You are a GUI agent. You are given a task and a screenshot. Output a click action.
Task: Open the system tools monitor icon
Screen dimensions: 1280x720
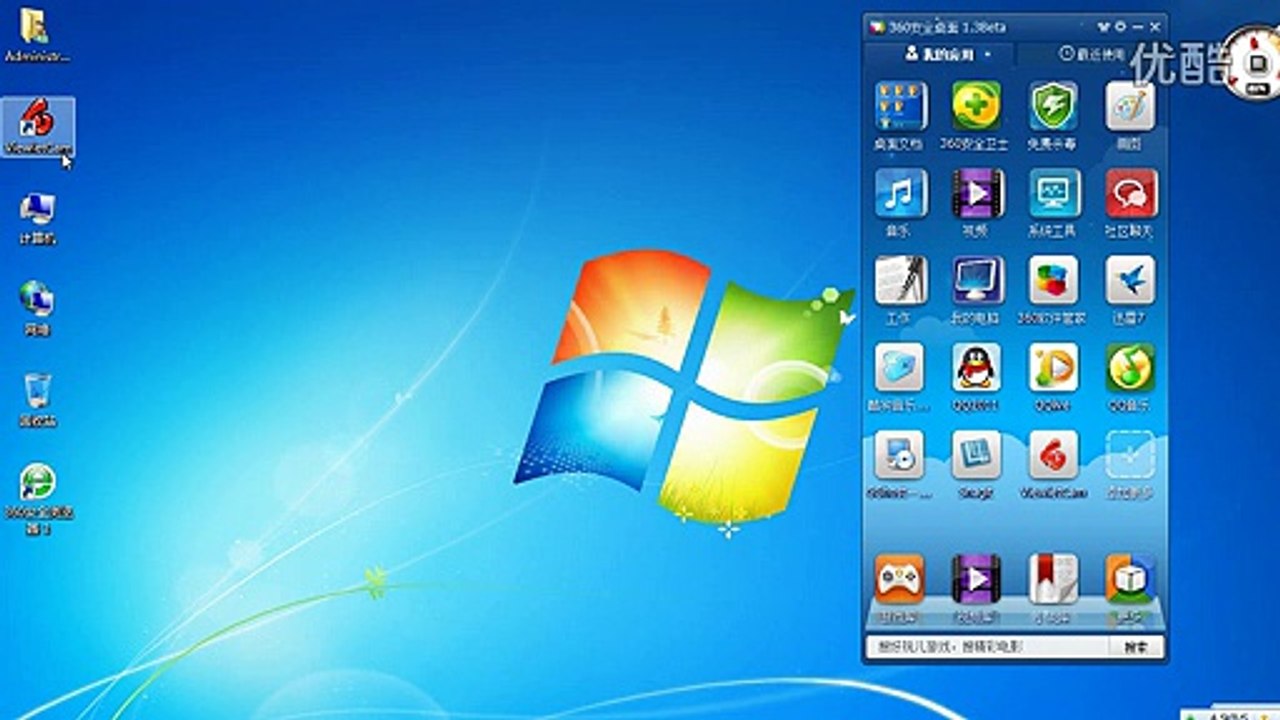1054,194
